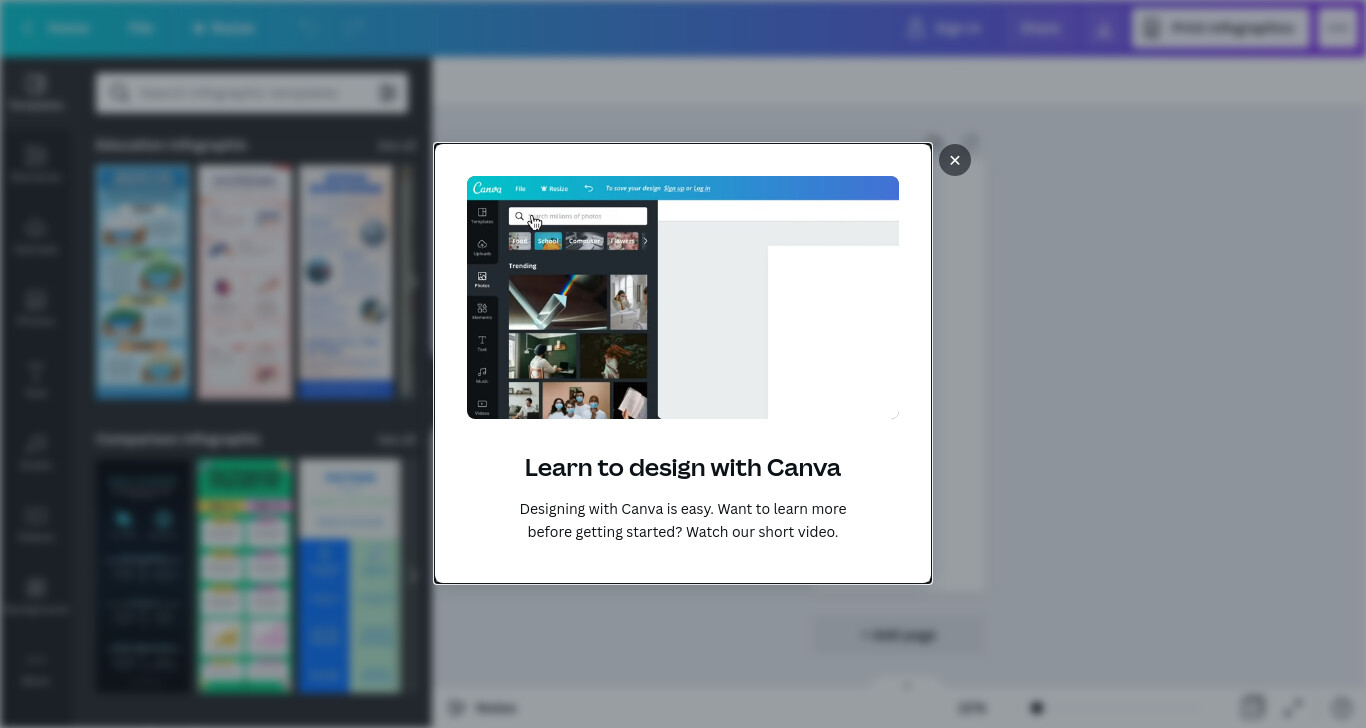
Task: Open the zoom percentage dropdown
Action: coord(972,708)
